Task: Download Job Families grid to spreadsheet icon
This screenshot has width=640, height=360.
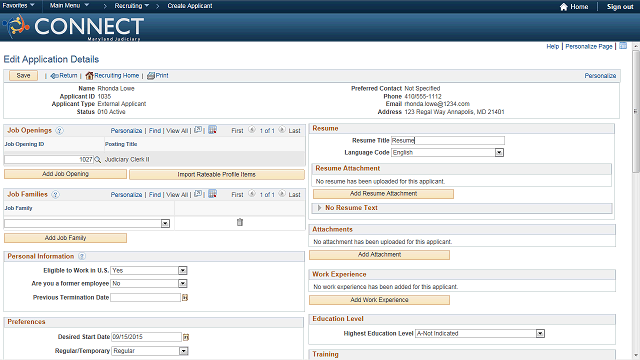Action: pos(212,194)
